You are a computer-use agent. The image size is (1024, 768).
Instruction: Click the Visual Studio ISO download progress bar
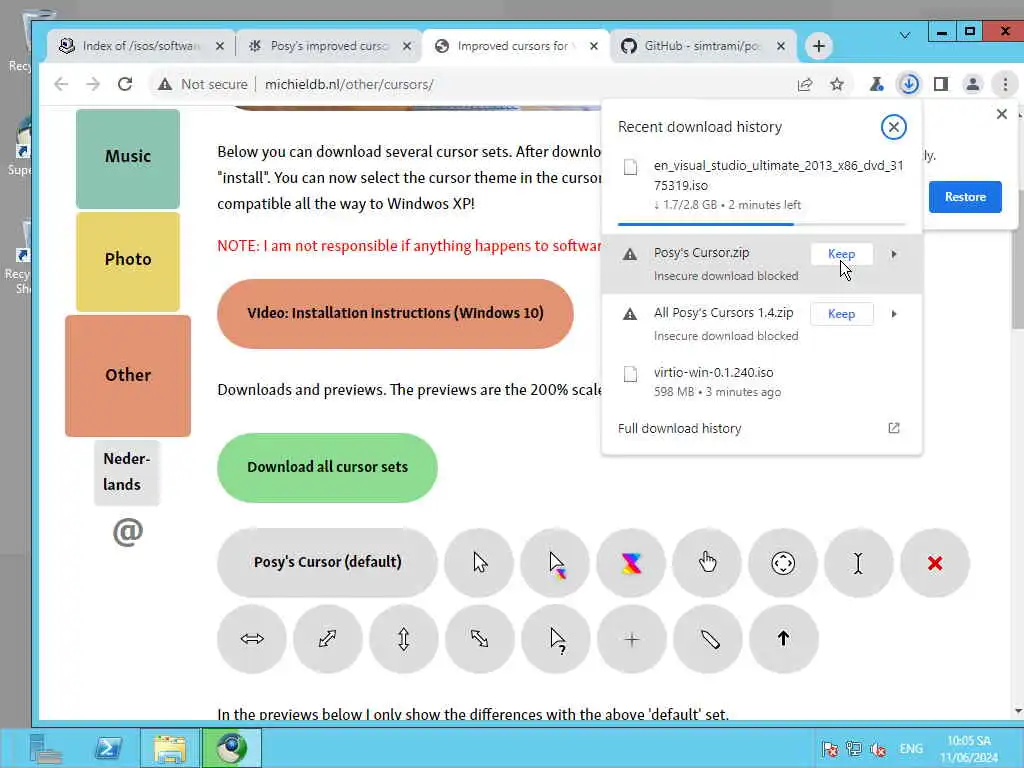[x=761, y=224]
